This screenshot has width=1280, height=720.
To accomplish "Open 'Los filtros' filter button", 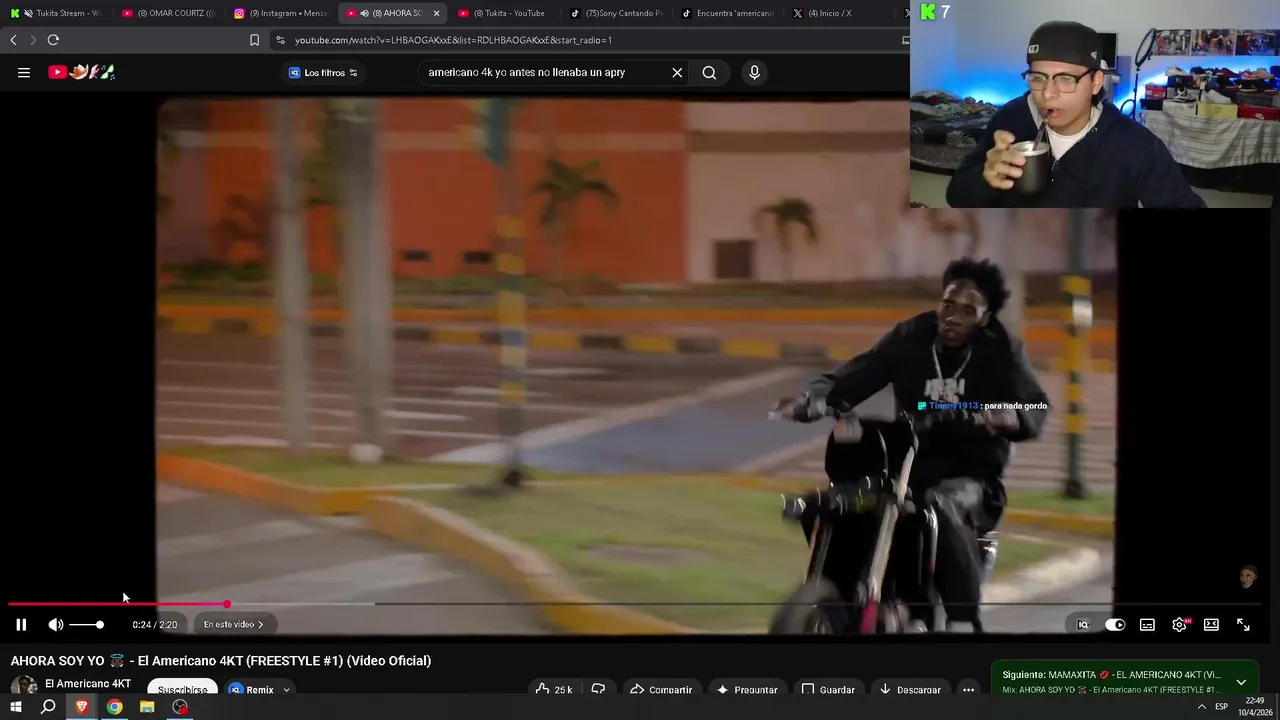I will (x=323, y=73).
